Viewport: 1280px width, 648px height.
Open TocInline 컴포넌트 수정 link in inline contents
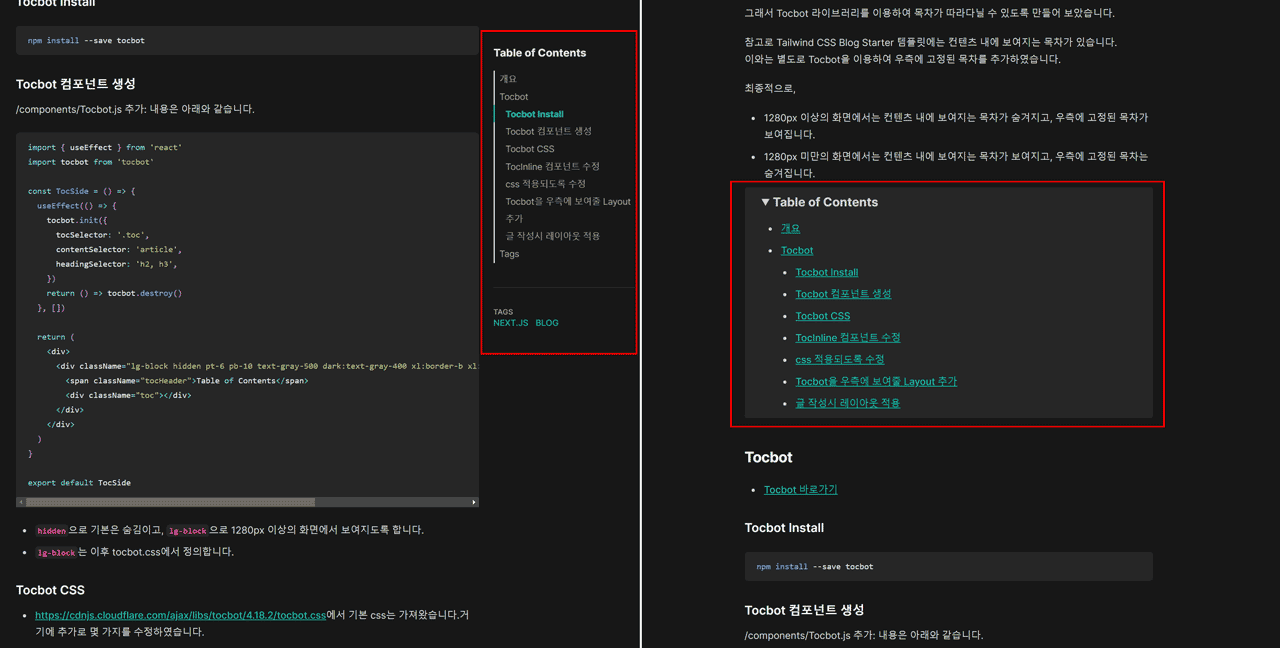click(x=847, y=338)
